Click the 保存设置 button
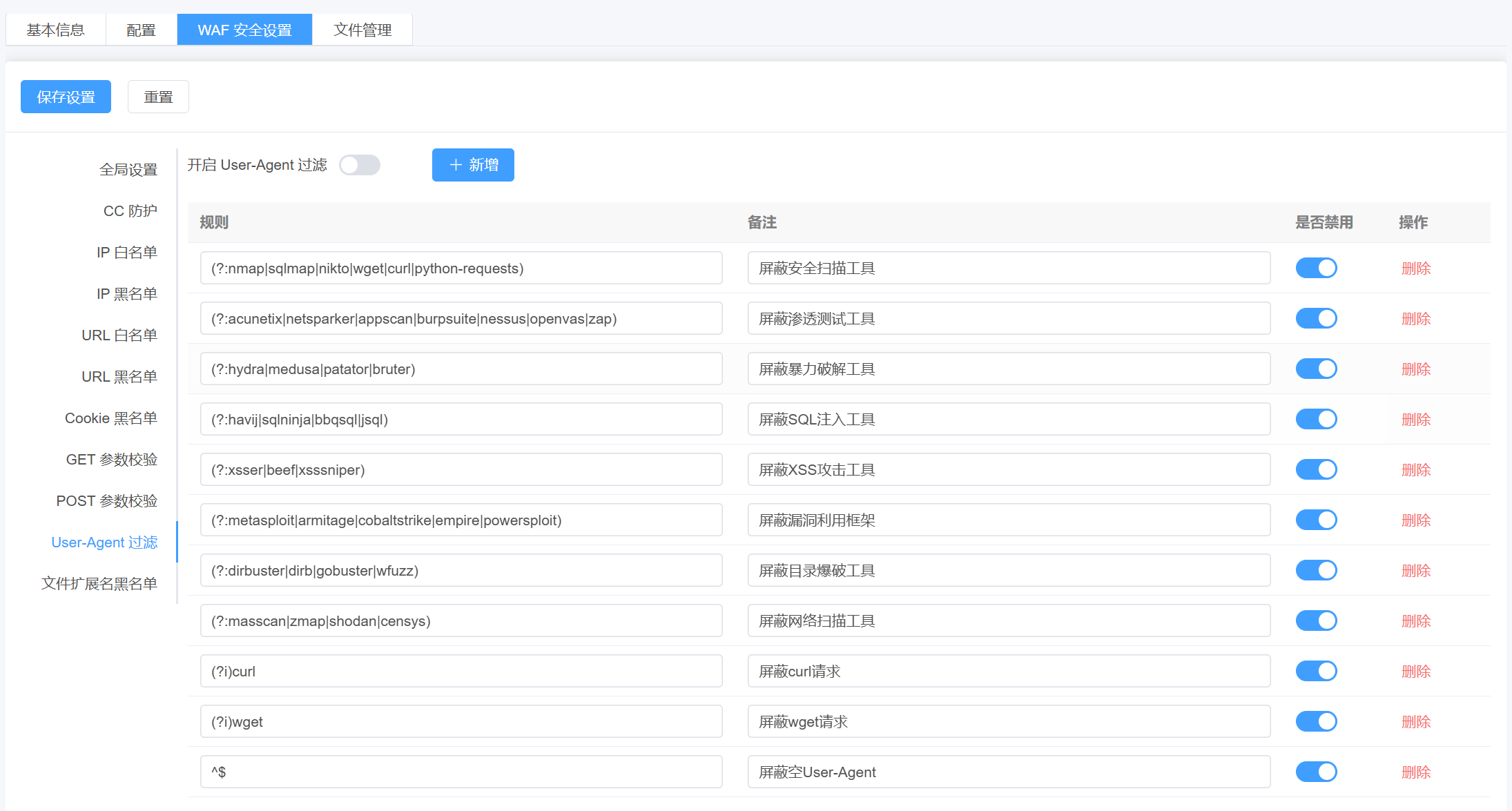The width and height of the screenshot is (1512, 811). pyautogui.click(x=66, y=97)
